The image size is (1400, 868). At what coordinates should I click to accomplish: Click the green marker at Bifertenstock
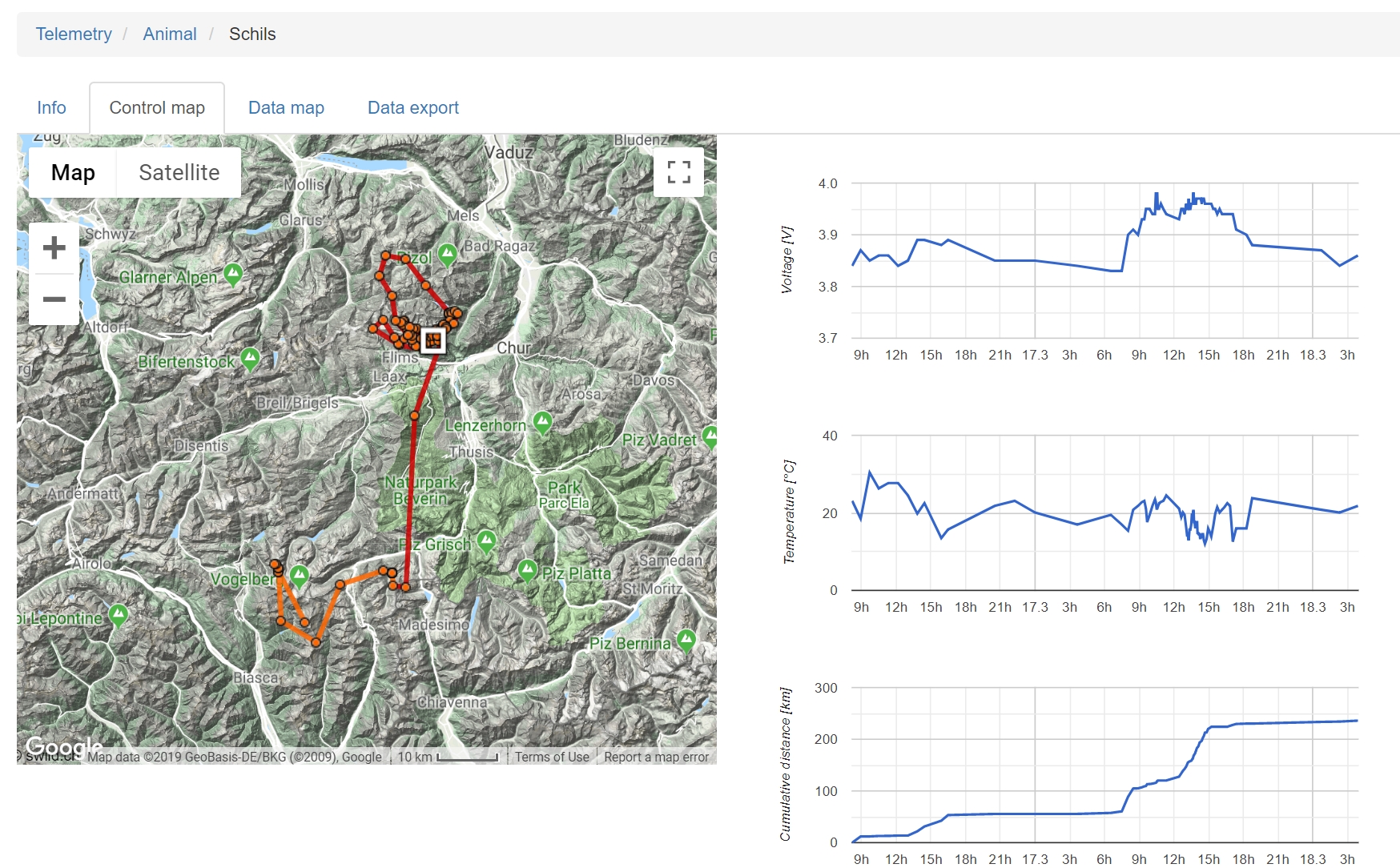pos(251,360)
